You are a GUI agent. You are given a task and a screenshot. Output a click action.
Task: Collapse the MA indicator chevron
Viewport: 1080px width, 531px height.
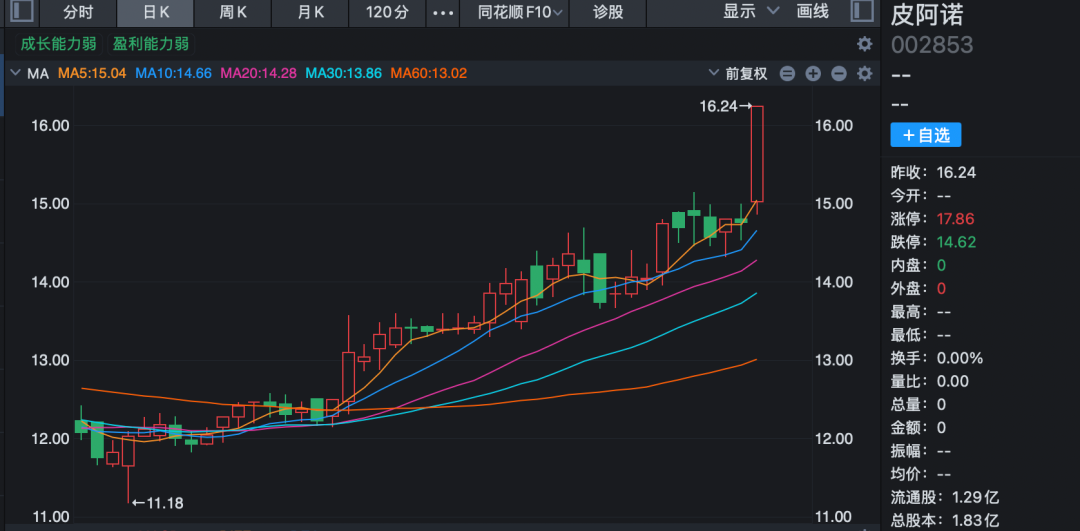(15, 74)
